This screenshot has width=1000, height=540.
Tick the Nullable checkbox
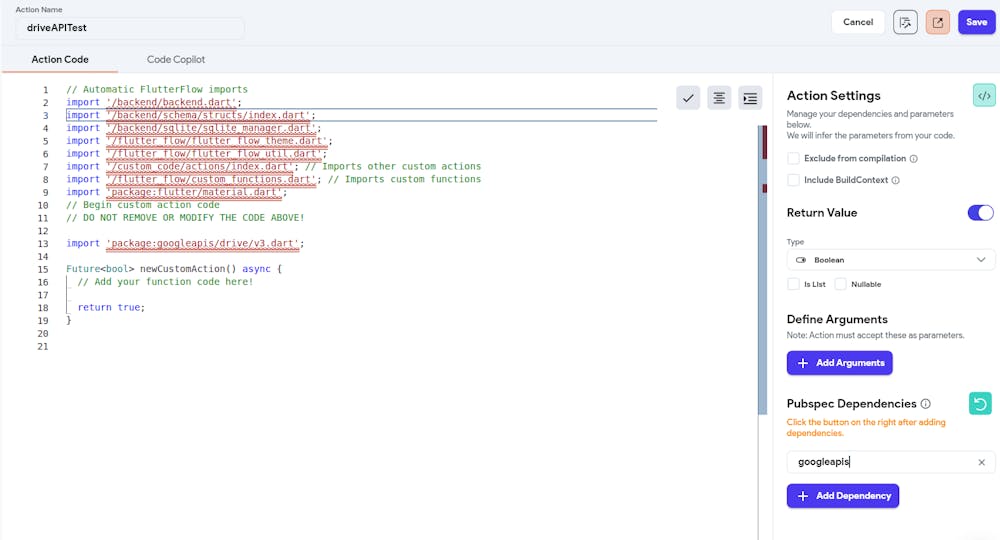[840, 284]
